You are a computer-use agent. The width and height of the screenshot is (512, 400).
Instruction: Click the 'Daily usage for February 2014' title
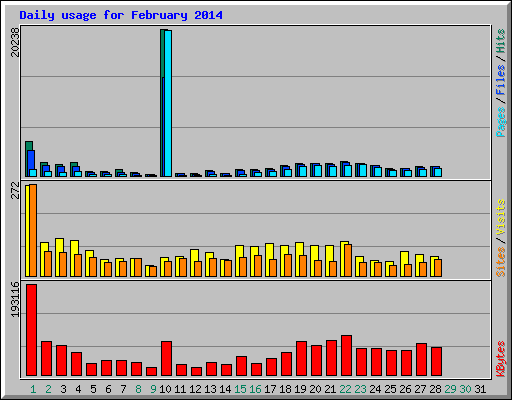[121, 15]
